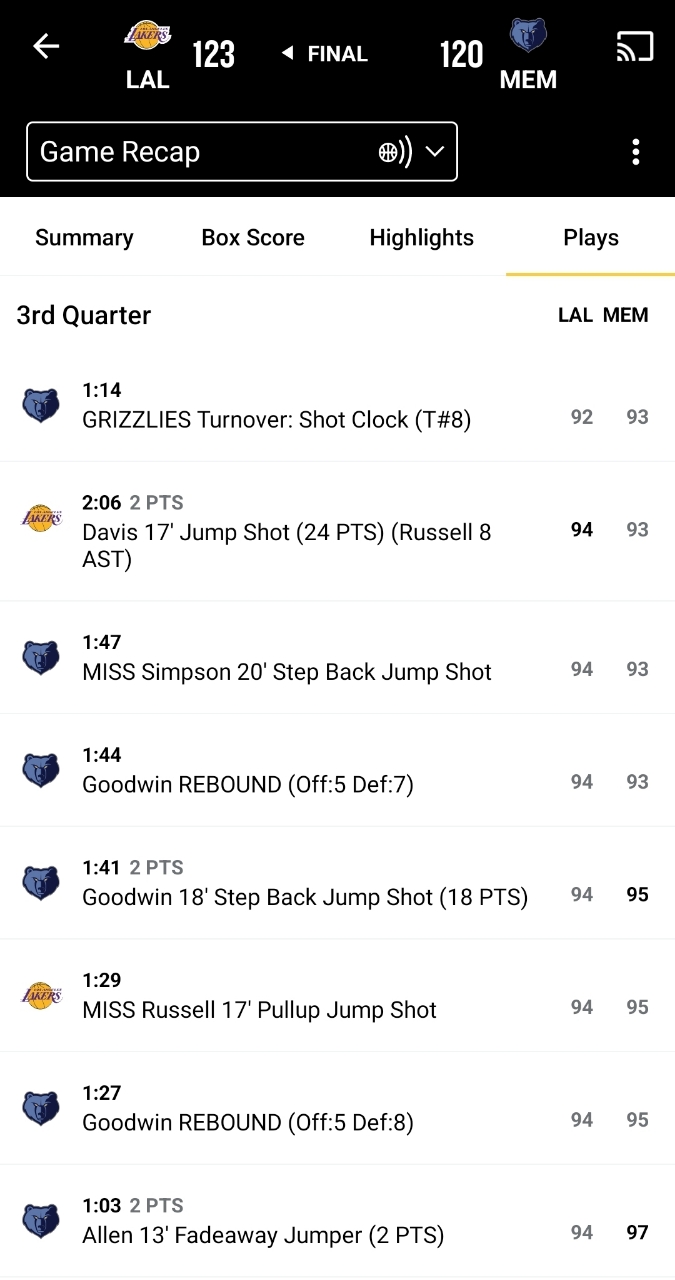
Task: Tap Grizzlies icon beside Allen fadeaway jumper
Action: 41,1221
